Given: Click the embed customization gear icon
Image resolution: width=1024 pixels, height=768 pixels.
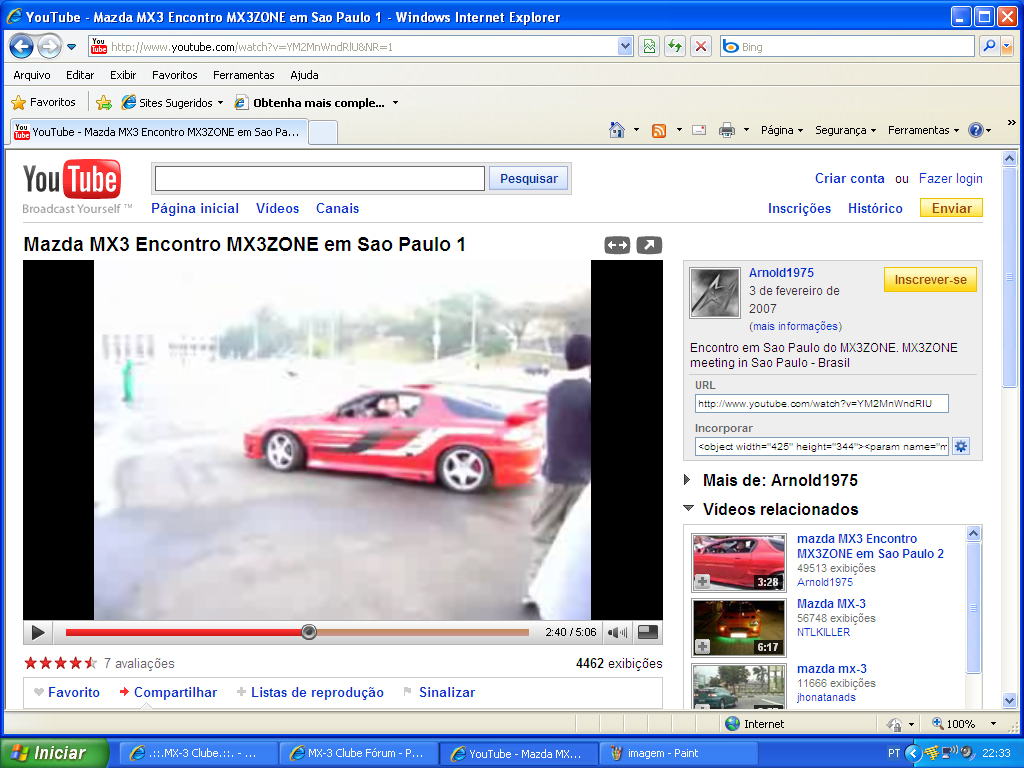Looking at the screenshot, I should (961, 446).
